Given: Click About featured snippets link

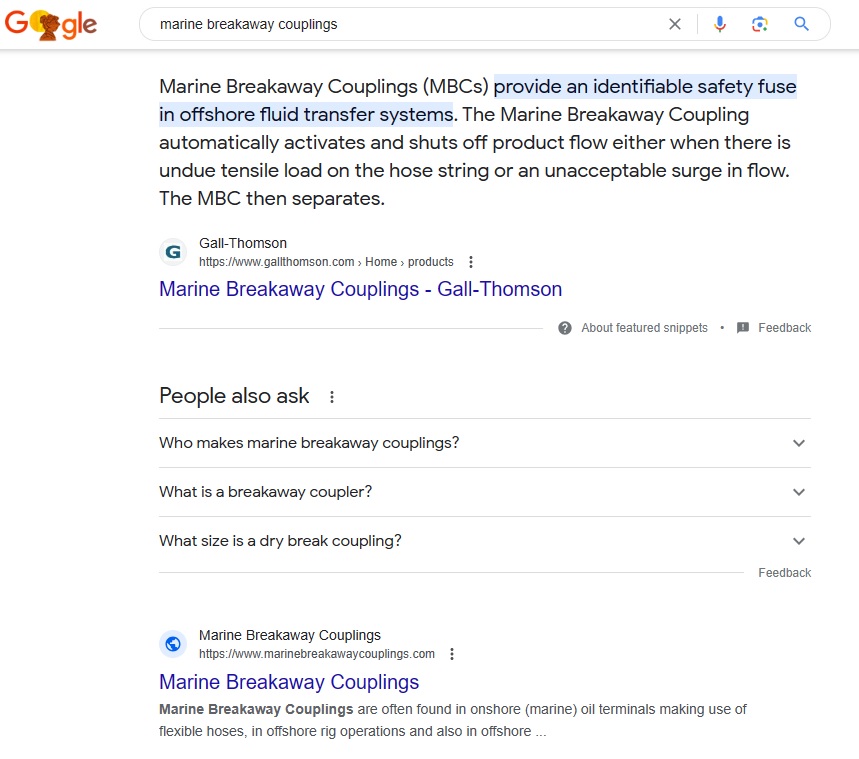Looking at the screenshot, I should click(x=644, y=328).
